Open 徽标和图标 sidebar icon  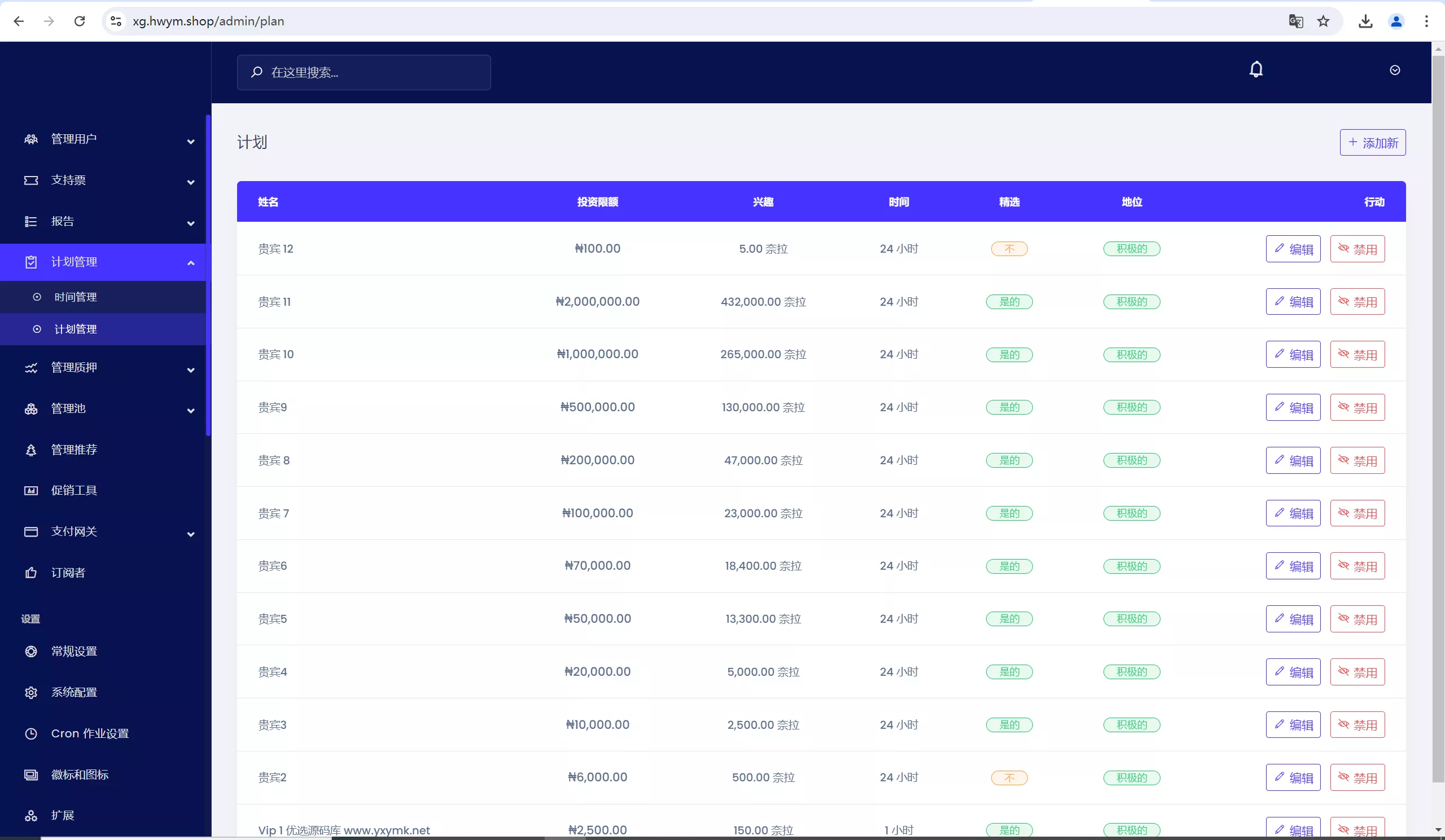(31, 775)
